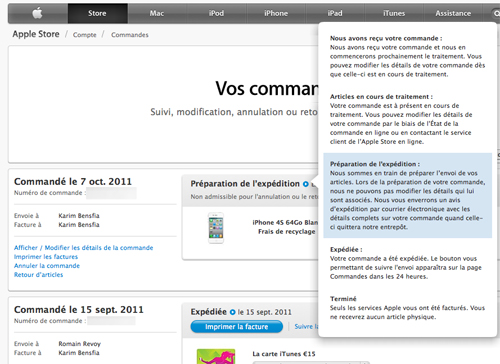Click 'Terminé' heading in popup

click(343, 299)
